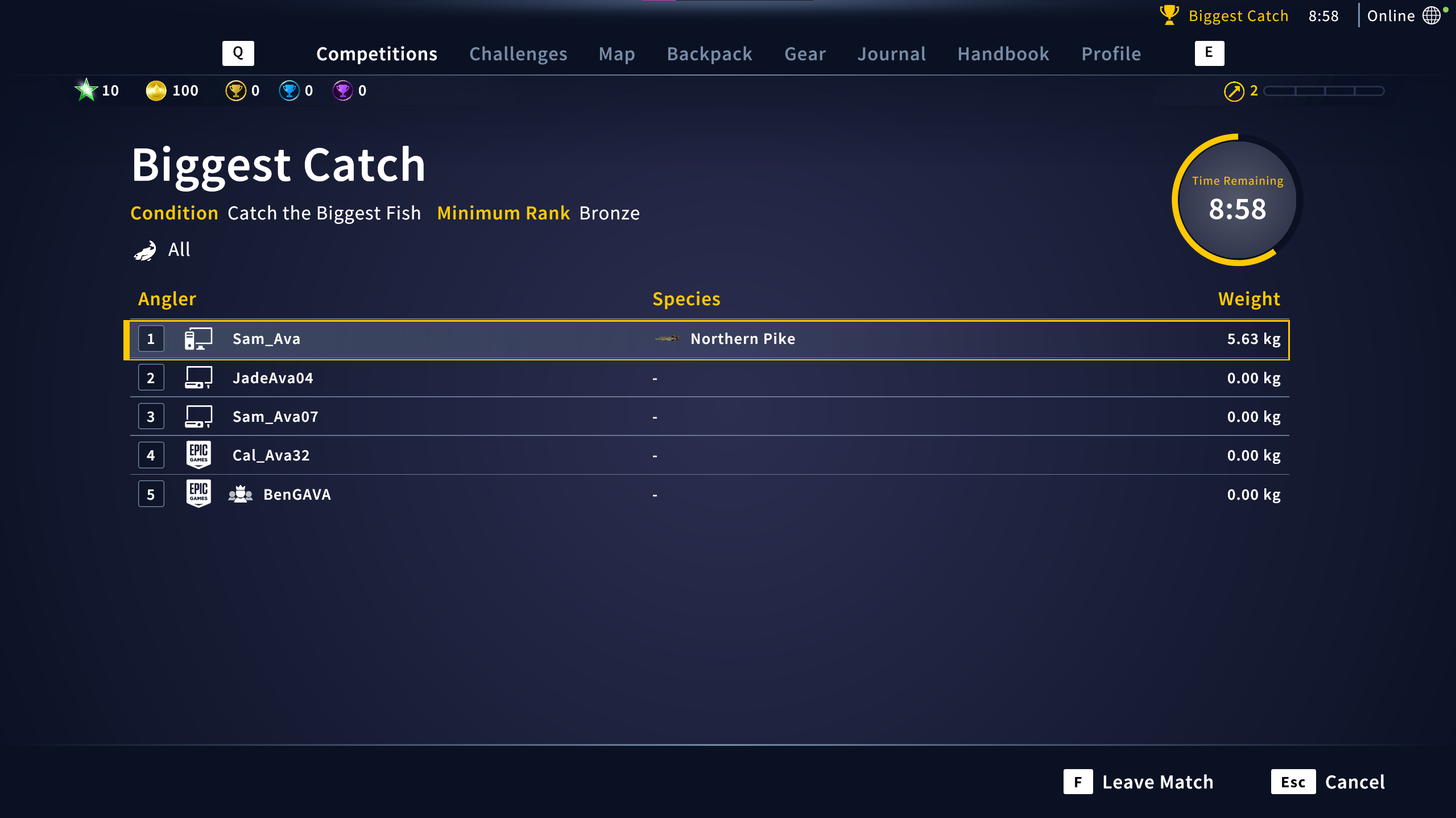The width and height of the screenshot is (1456, 818).
Task: Go to the Handbook tab
Action: click(1003, 53)
